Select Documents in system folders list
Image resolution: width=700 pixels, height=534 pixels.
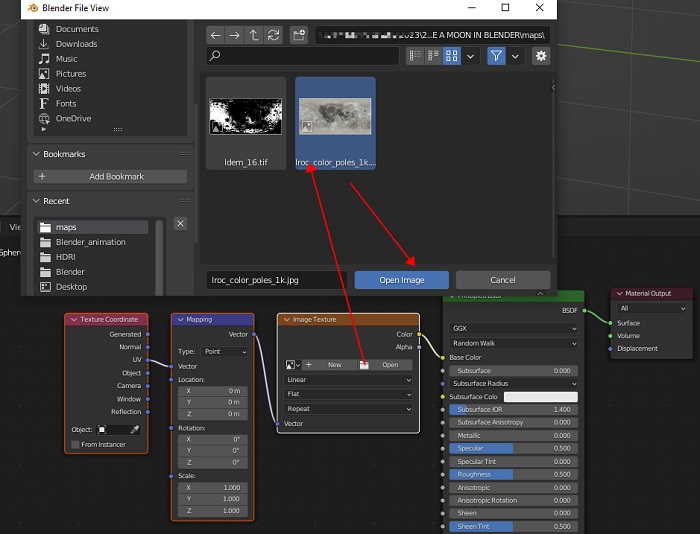click(77, 29)
